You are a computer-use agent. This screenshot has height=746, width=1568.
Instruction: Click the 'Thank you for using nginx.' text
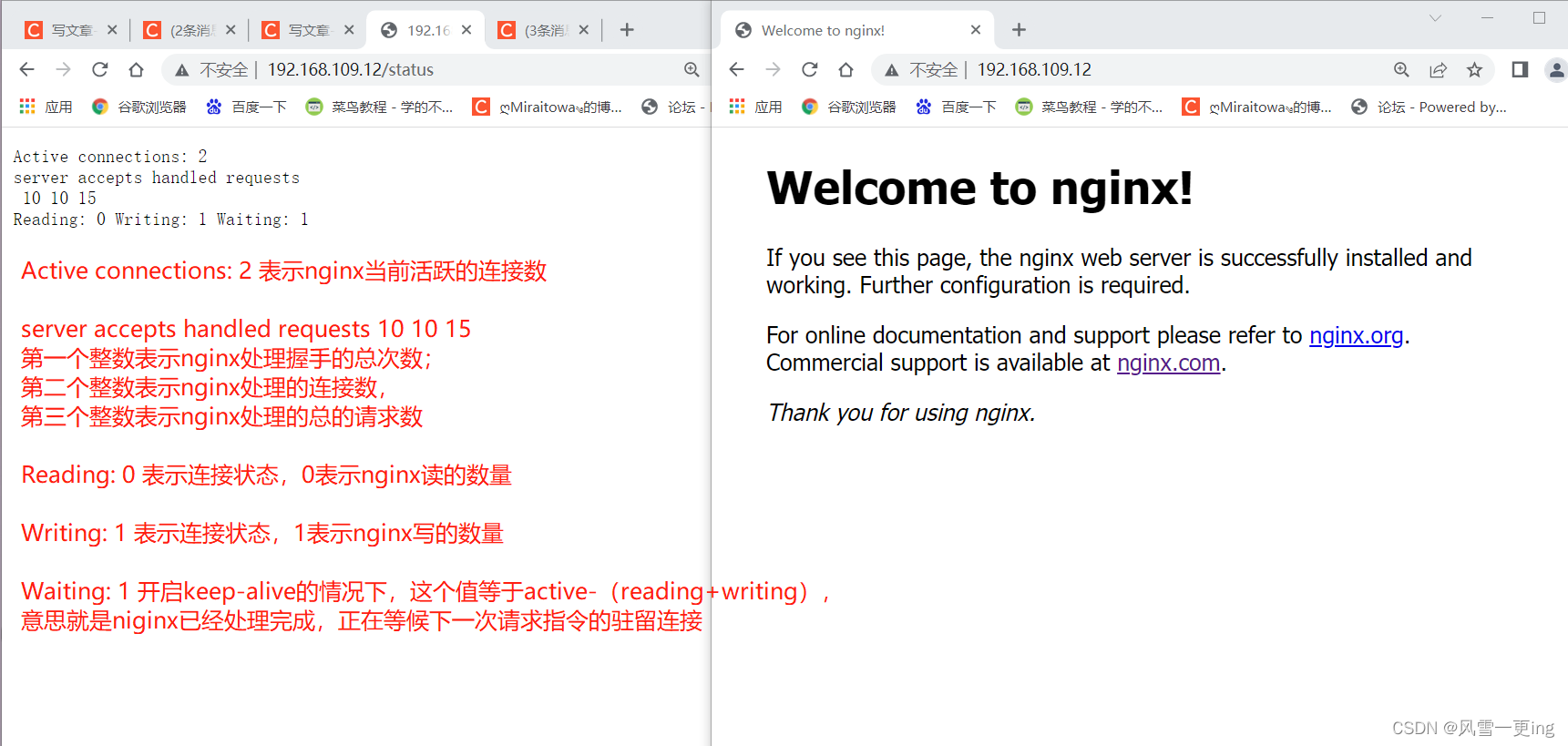click(901, 413)
